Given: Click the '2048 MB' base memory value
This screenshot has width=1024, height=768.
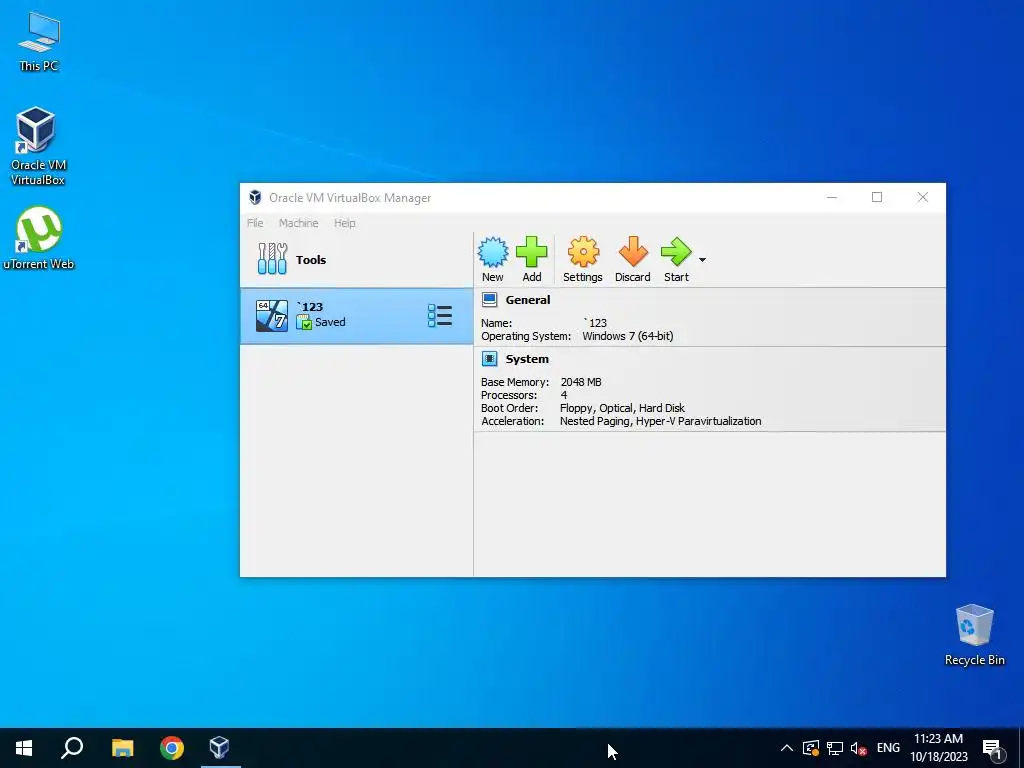Looking at the screenshot, I should pyautogui.click(x=581, y=382).
